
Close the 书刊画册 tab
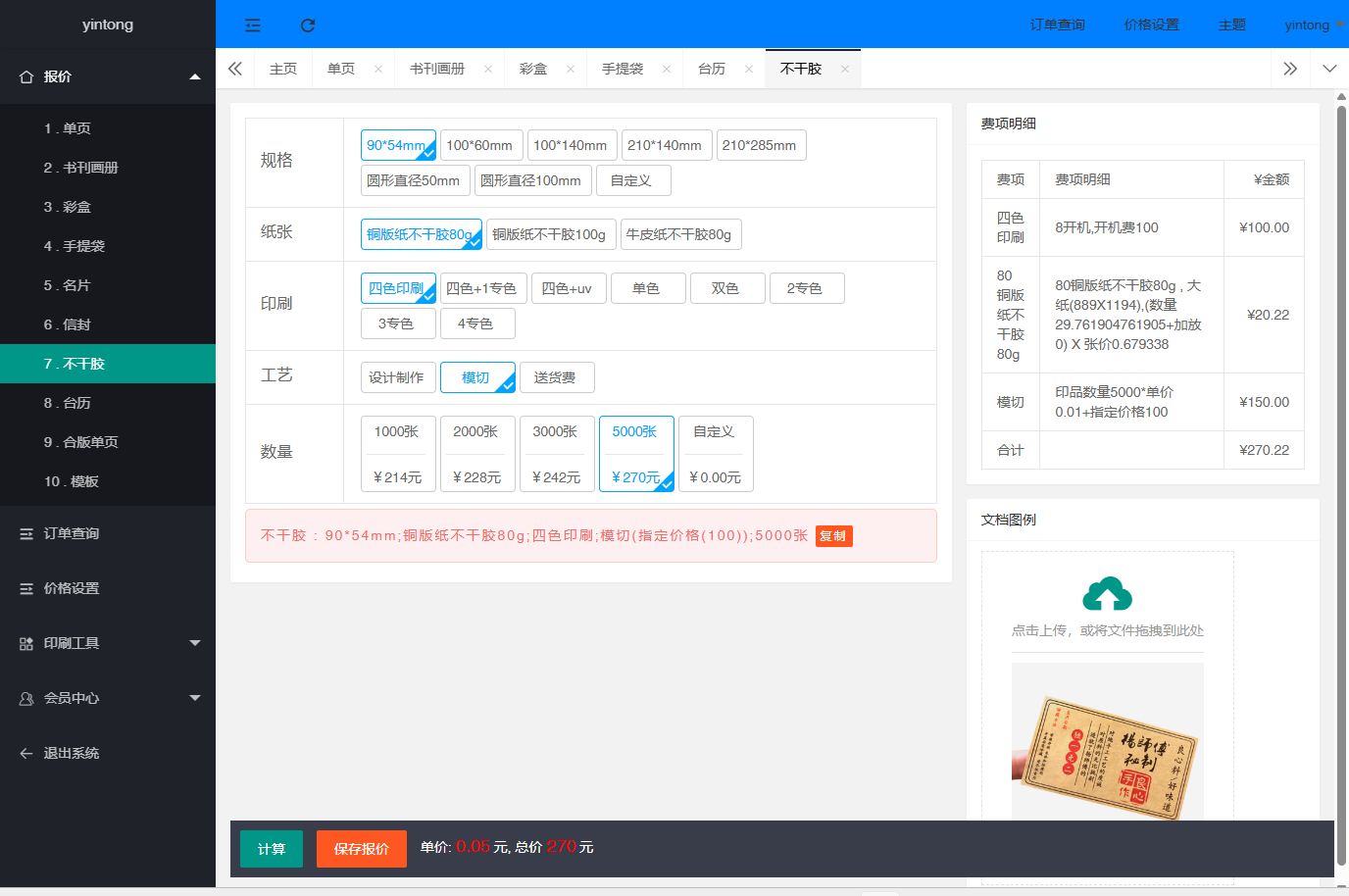click(488, 69)
